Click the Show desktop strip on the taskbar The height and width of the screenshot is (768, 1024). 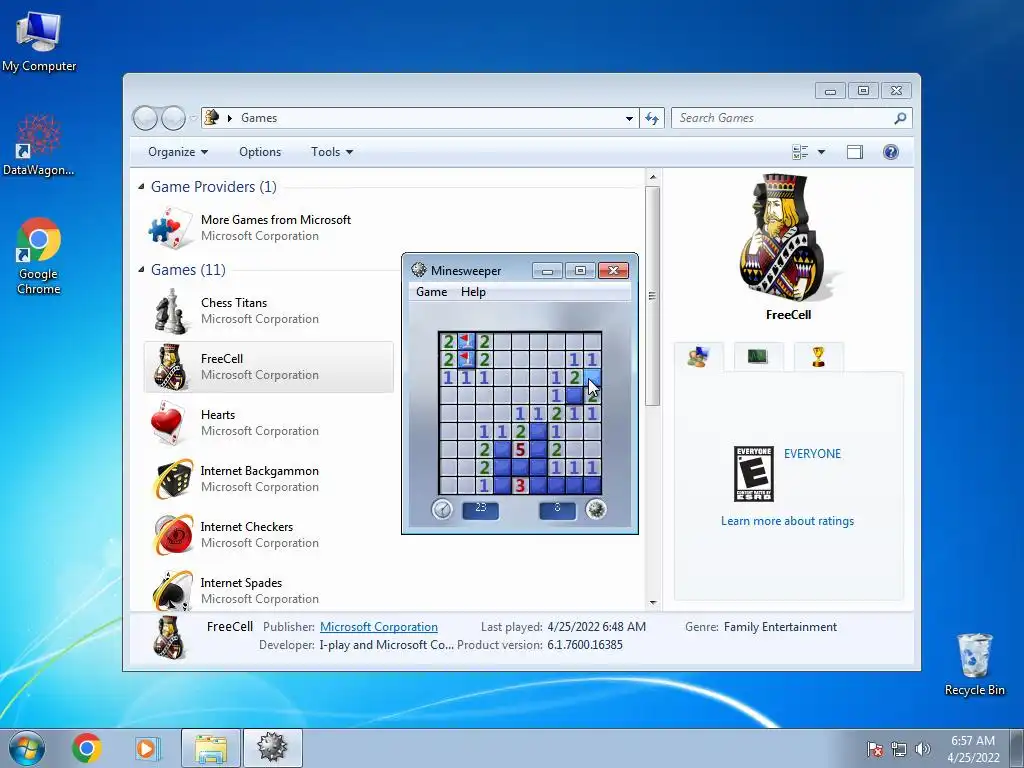click(x=1017, y=748)
